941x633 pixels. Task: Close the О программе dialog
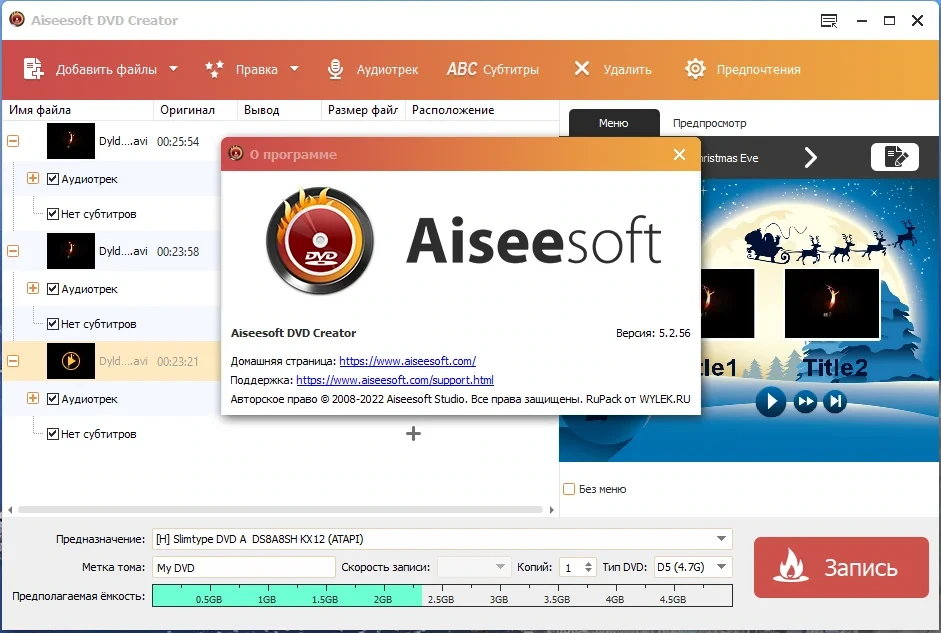click(x=679, y=155)
